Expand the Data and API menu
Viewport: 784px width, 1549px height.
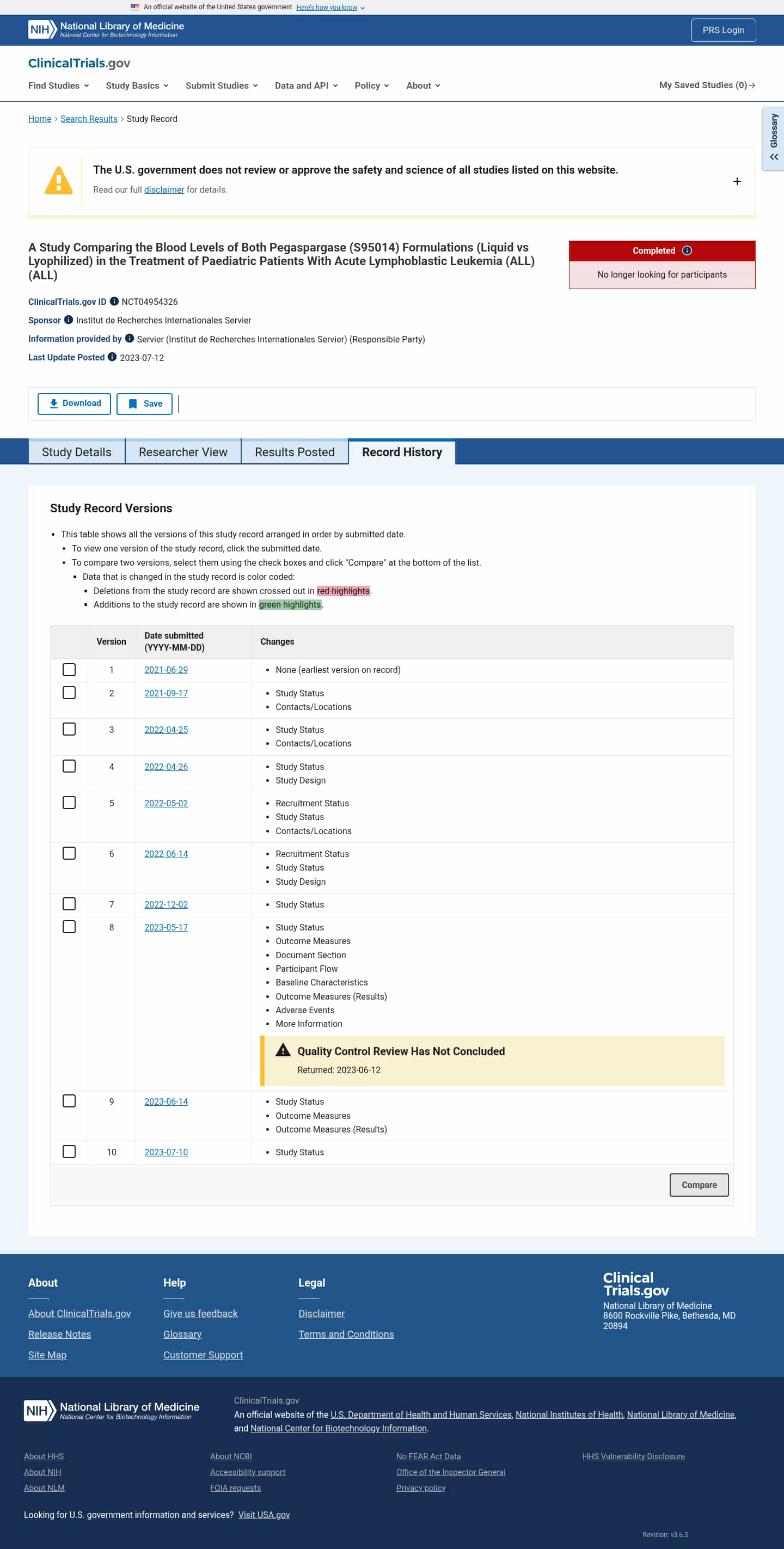[306, 85]
